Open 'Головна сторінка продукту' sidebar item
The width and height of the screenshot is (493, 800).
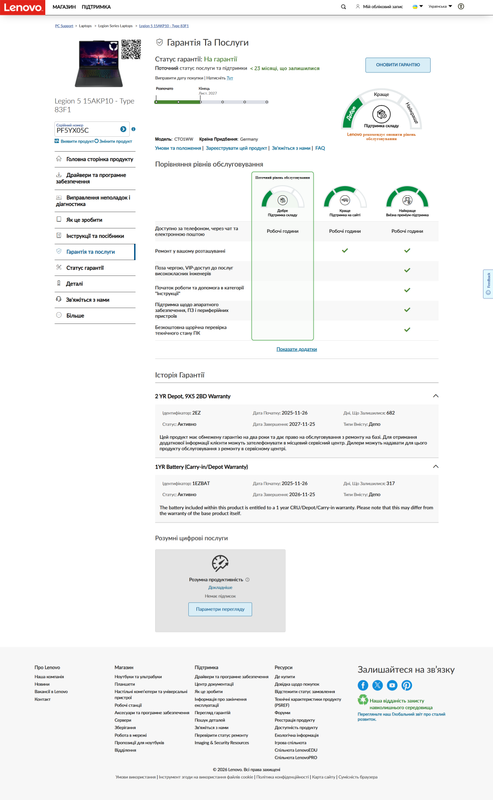(95, 159)
